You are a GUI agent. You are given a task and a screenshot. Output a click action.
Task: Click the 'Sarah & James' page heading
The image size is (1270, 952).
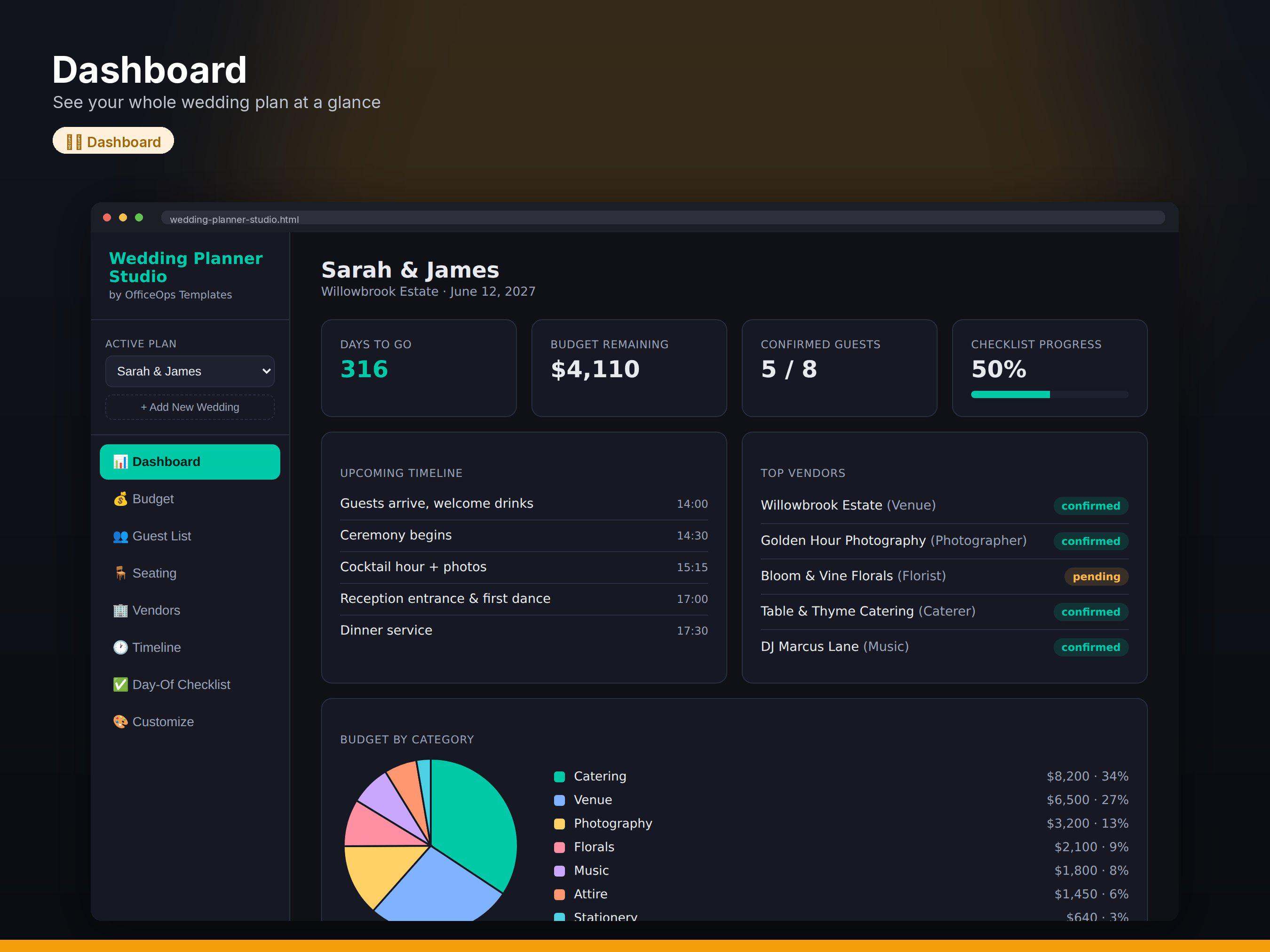[x=410, y=270]
